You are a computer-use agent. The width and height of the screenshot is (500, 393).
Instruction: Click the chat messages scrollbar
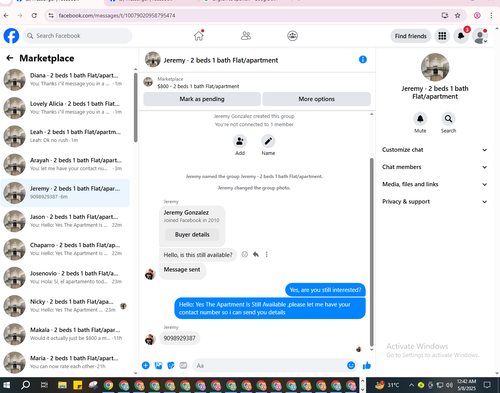pyautogui.click(x=372, y=252)
